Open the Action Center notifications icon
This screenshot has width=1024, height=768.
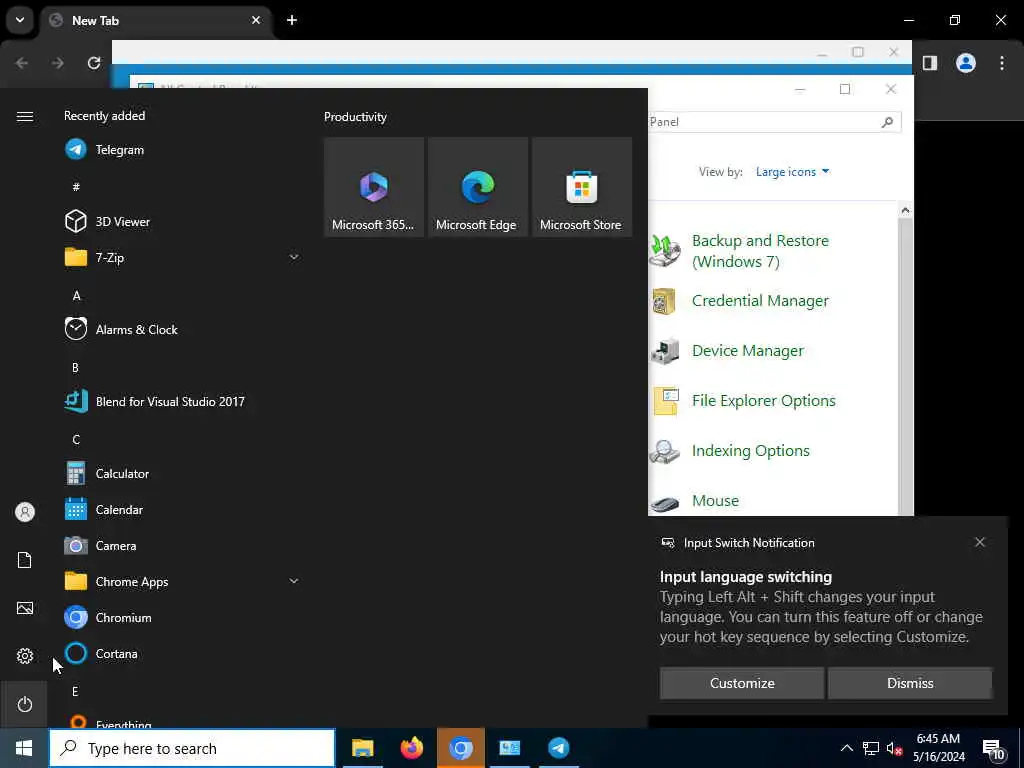993,749
